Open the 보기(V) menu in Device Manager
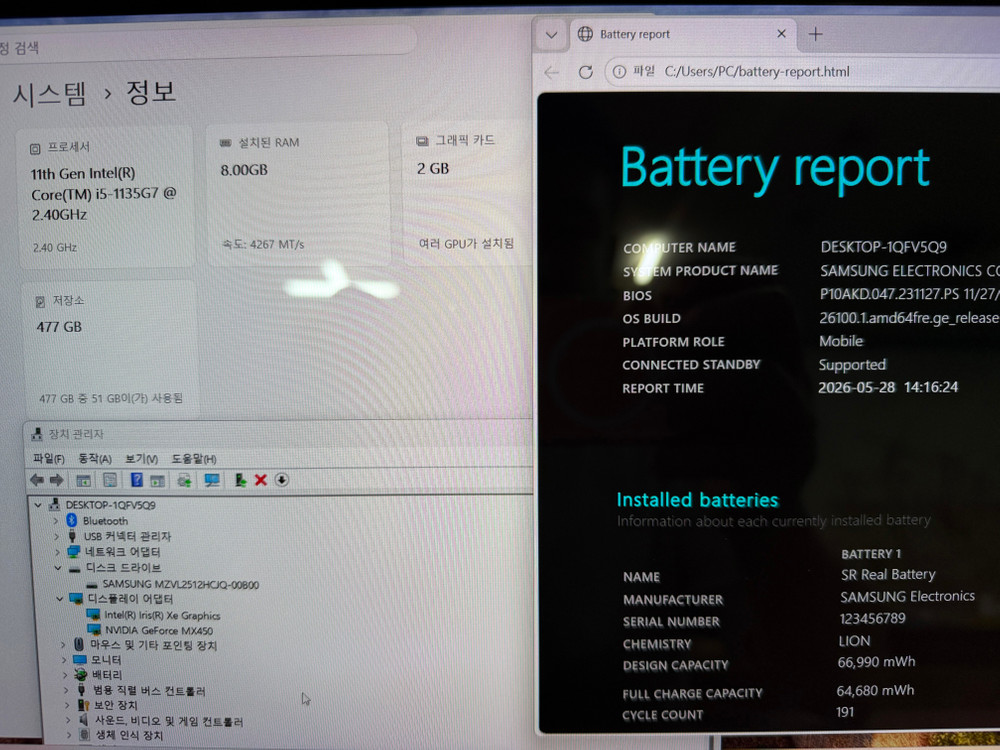Image resolution: width=1000 pixels, height=750 pixels. tap(141, 459)
